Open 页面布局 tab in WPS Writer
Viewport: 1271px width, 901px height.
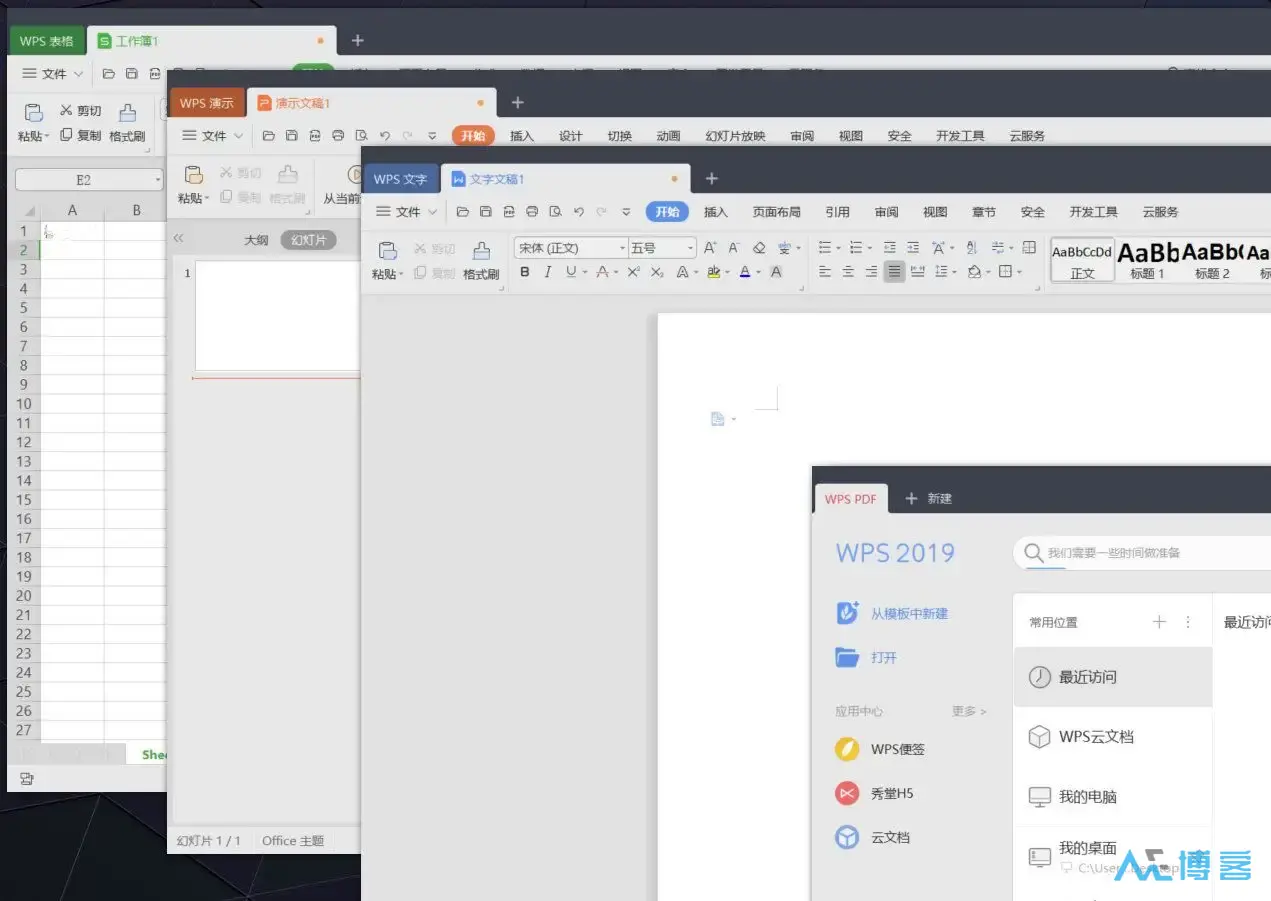click(777, 212)
